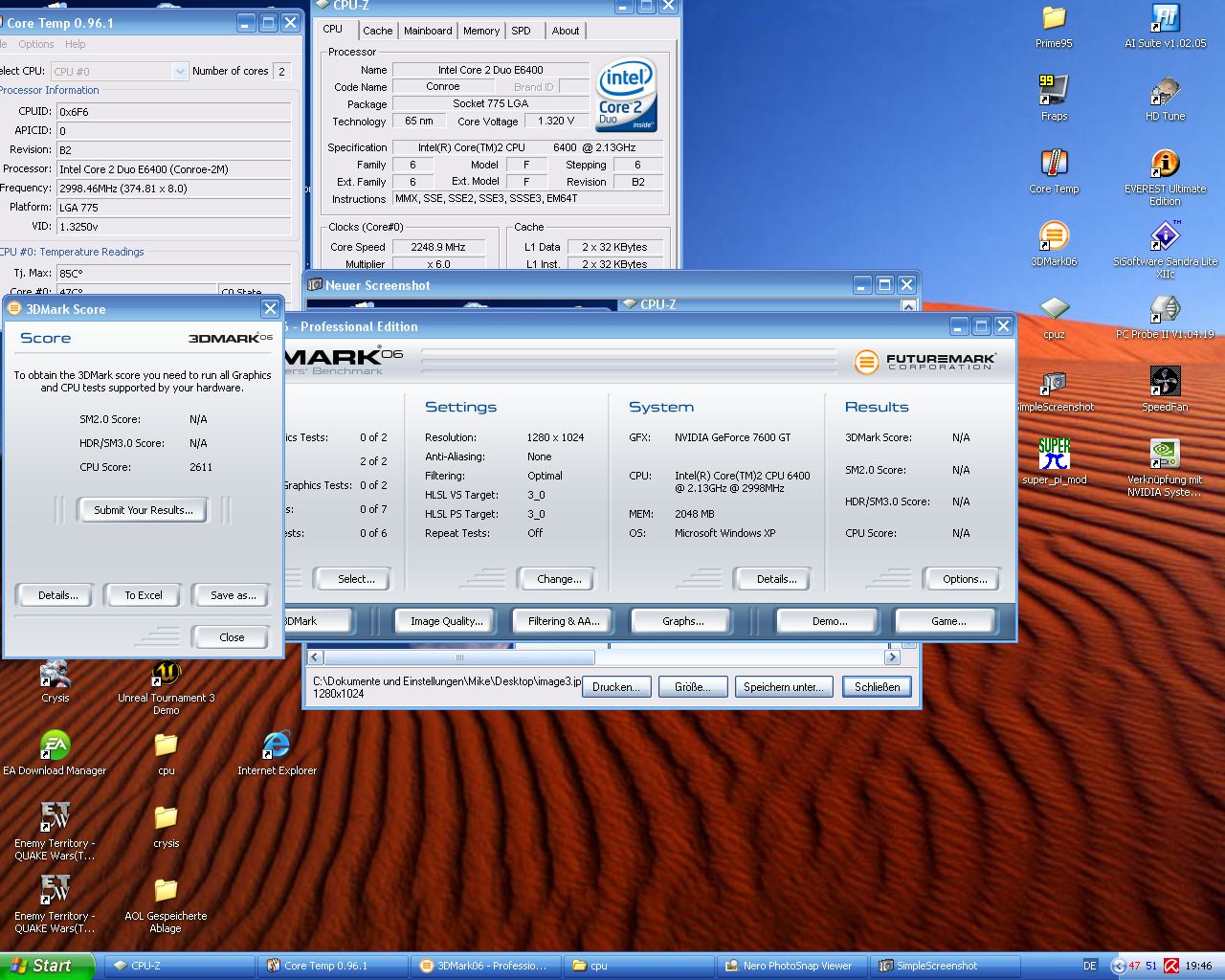Open the SPD tab in CPU-Z
The width and height of the screenshot is (1225, 980).
tap(521, 31)
